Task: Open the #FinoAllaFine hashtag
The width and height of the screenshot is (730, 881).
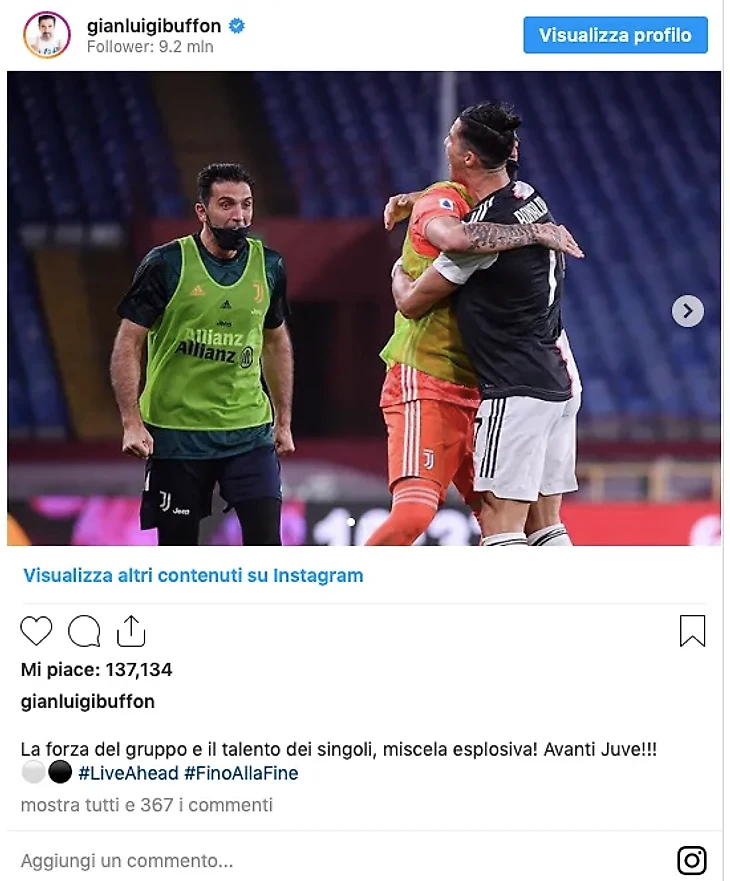Action: click(242, 773)
